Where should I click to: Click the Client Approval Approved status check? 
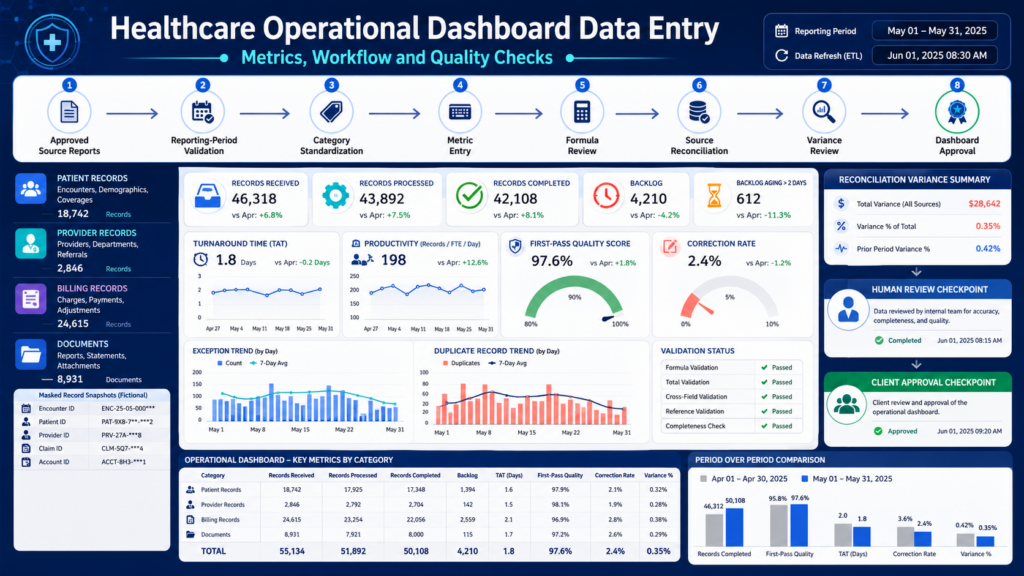[x=878, y=431]
